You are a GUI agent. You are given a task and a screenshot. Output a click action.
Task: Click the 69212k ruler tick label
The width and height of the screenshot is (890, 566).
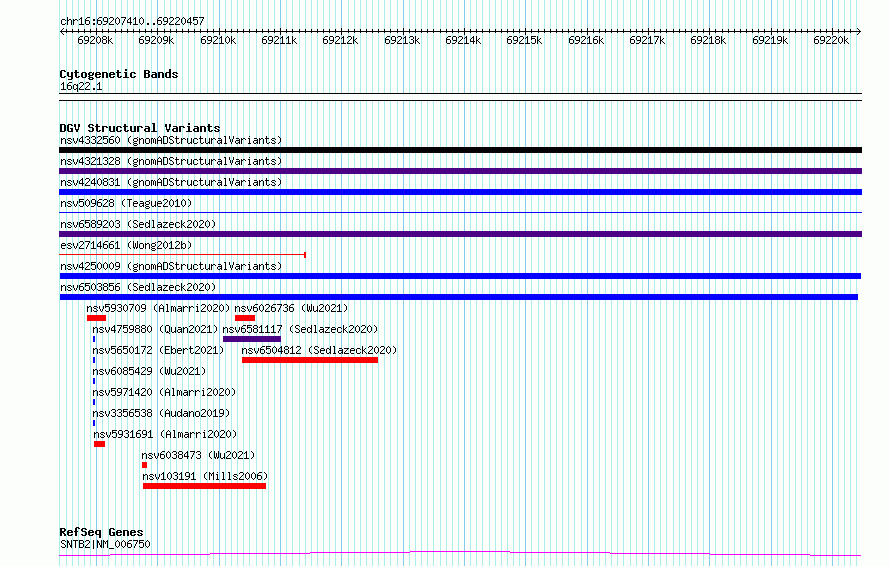pos(340,40)
